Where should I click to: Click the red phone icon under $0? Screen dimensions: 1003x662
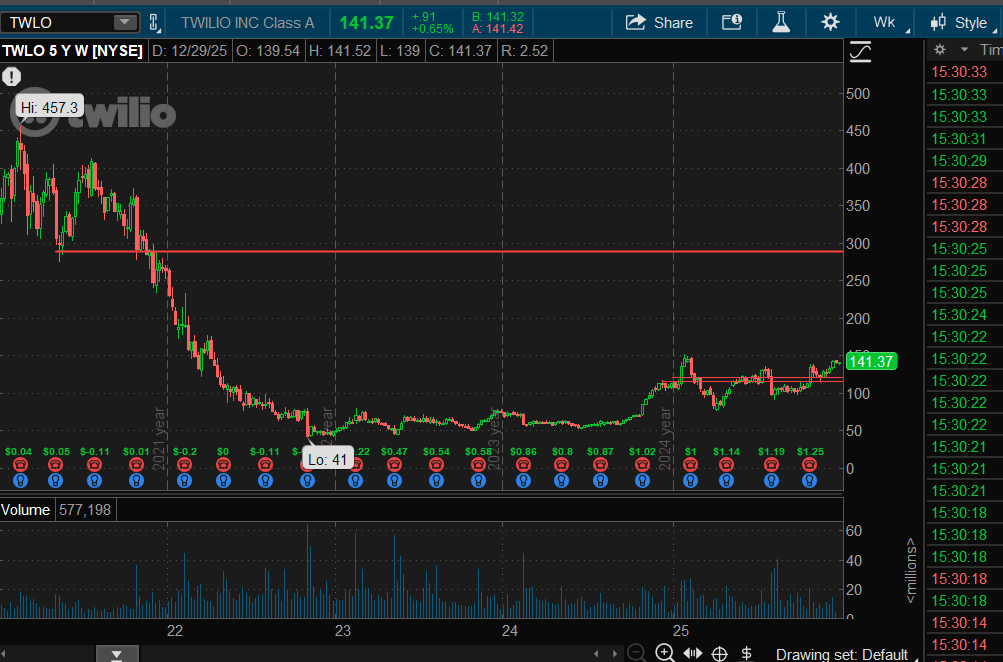[x=223, y=465]
